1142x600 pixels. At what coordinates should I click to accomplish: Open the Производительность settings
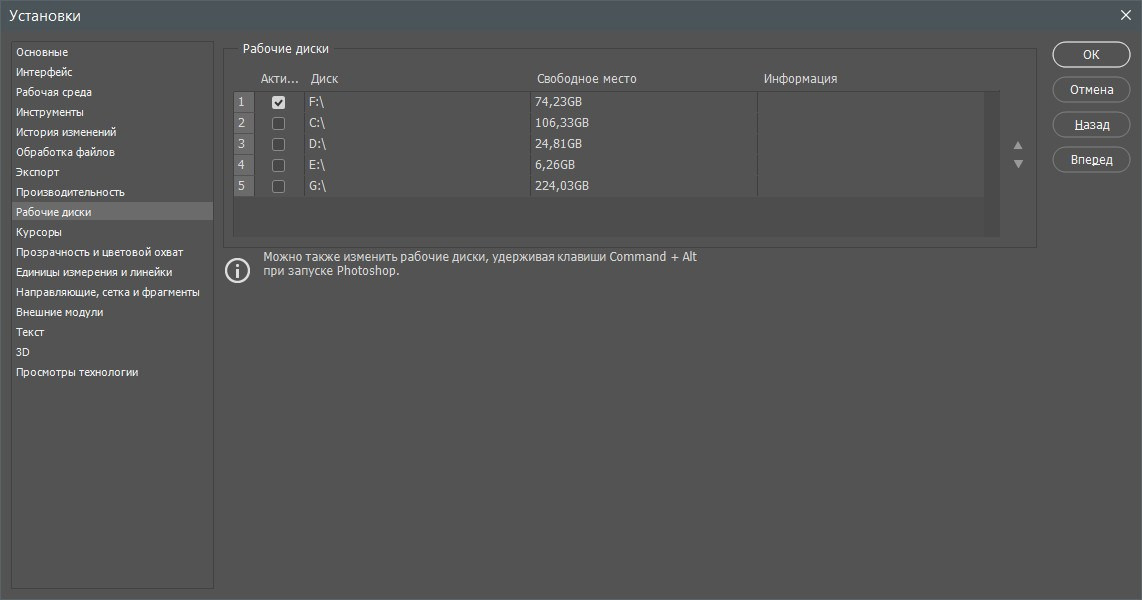tap(70, 192)
